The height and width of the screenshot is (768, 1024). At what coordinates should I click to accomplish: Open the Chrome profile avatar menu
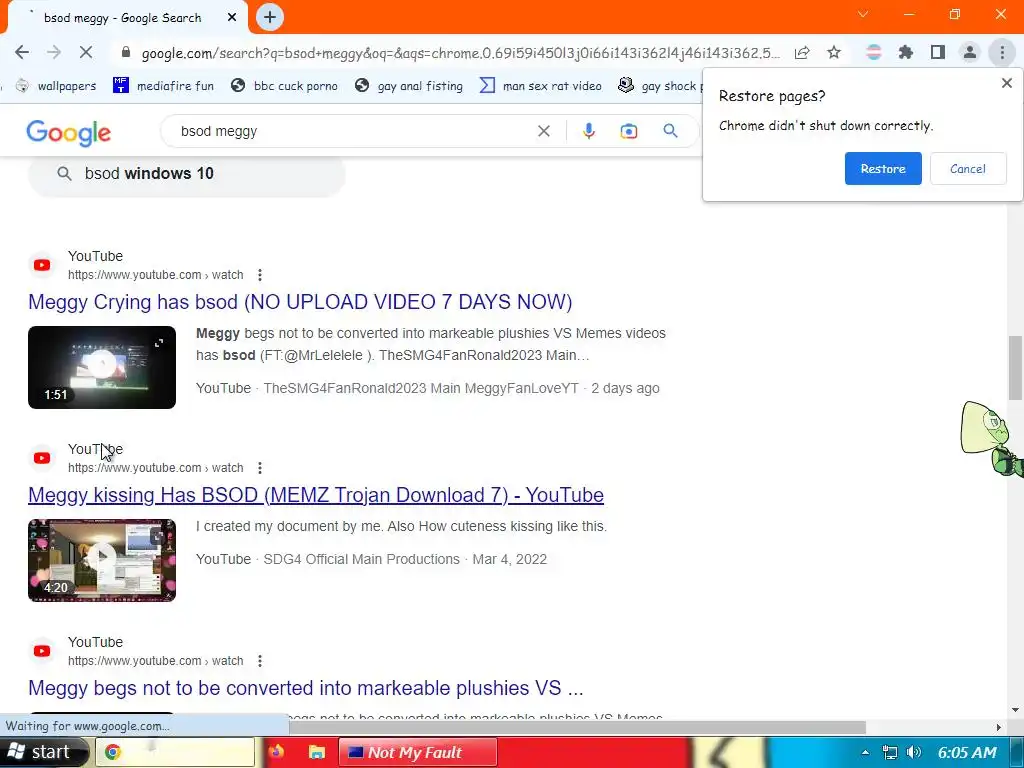click(x=970, y=52)
